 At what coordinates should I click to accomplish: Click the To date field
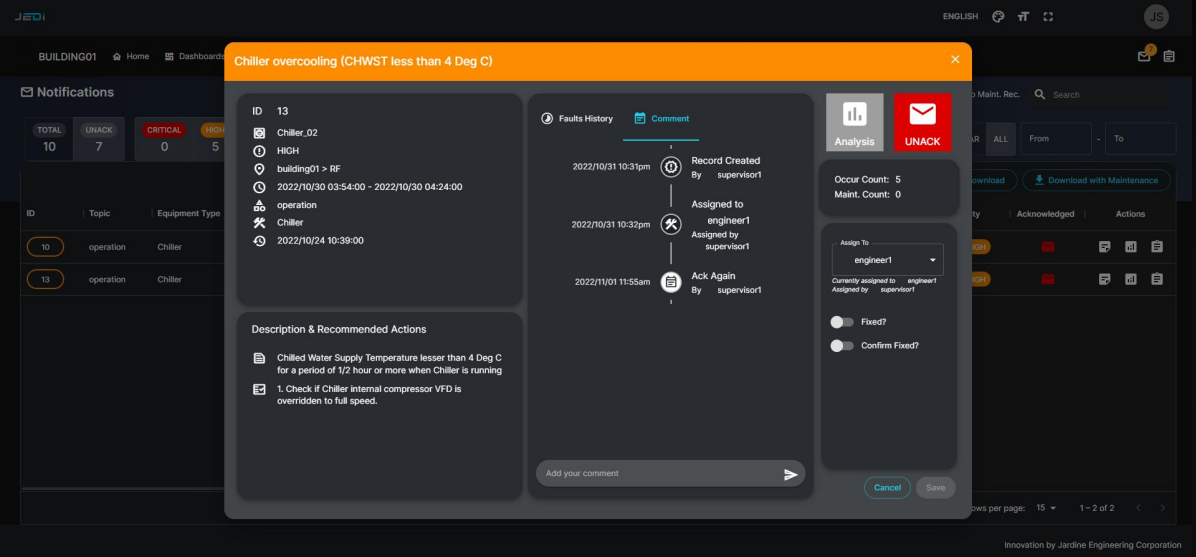(1140, 139)
